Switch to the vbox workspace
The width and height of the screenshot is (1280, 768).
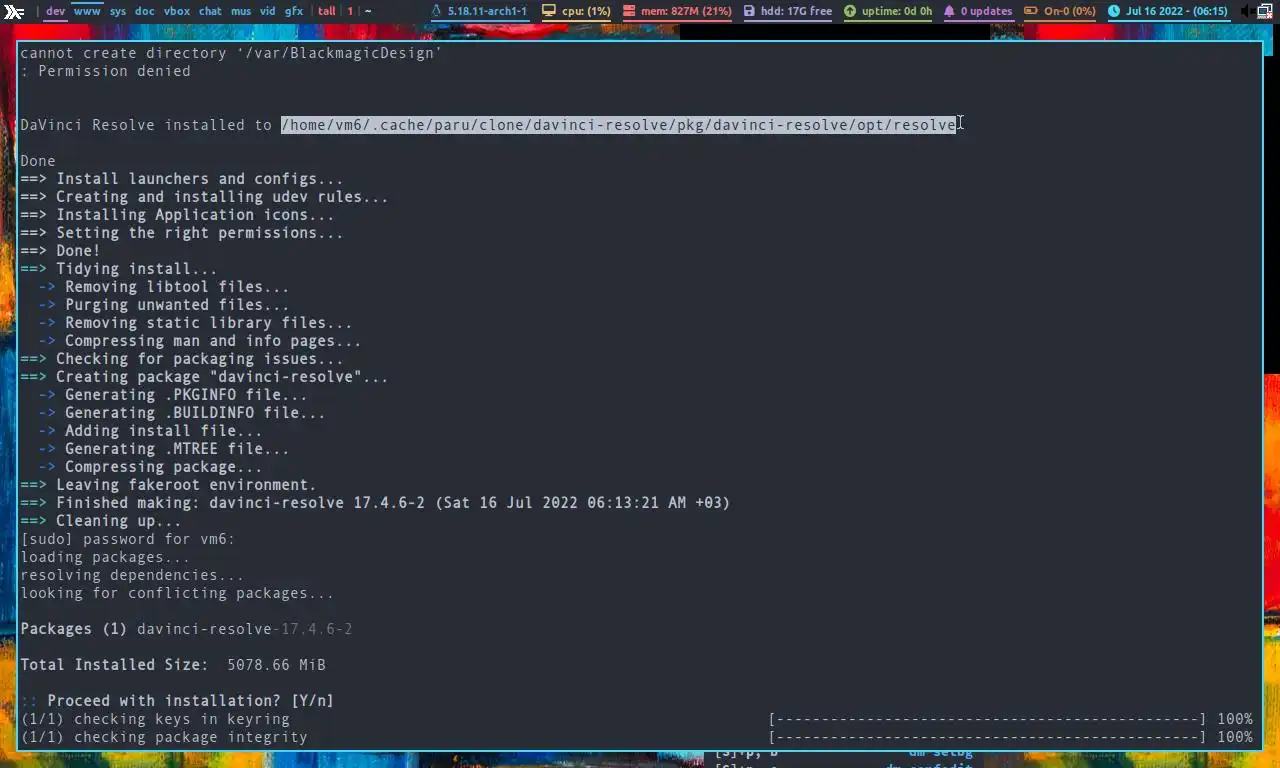coord(177,12)
